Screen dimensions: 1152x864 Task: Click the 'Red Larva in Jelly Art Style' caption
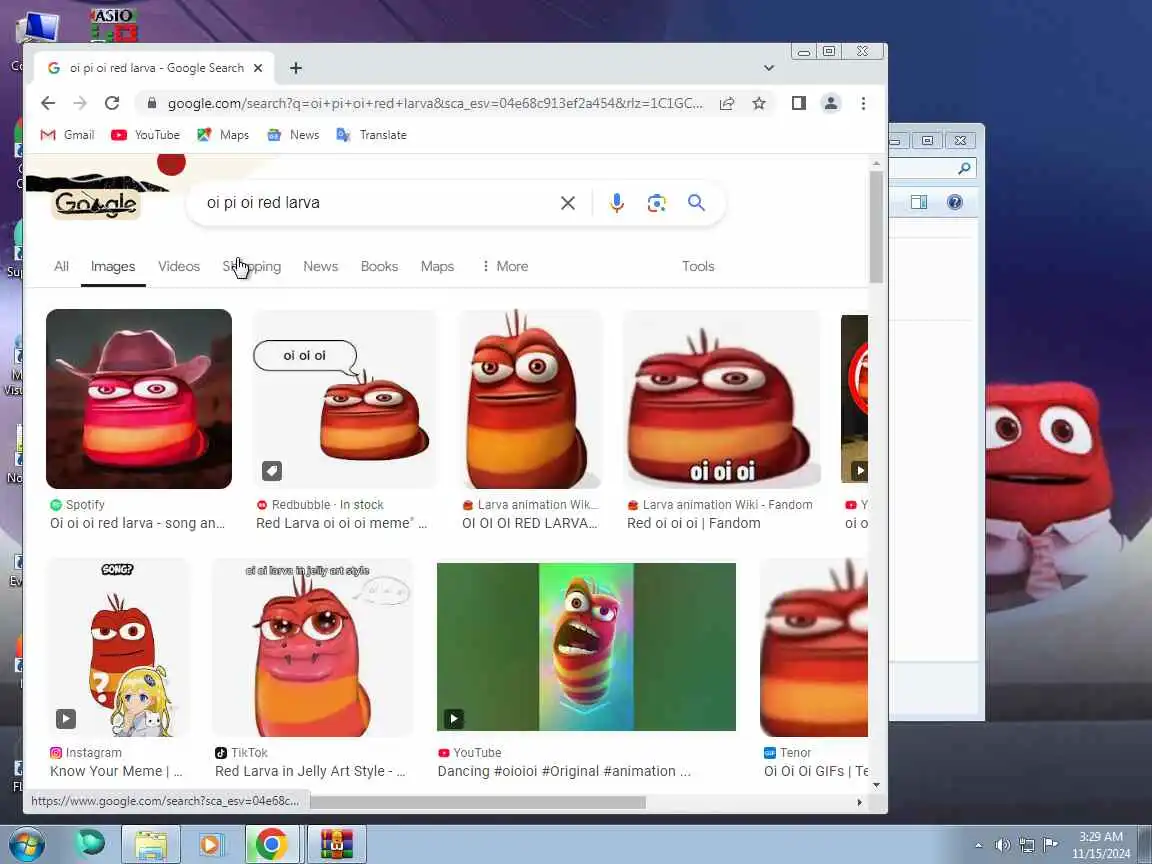(x=310, y=771)
